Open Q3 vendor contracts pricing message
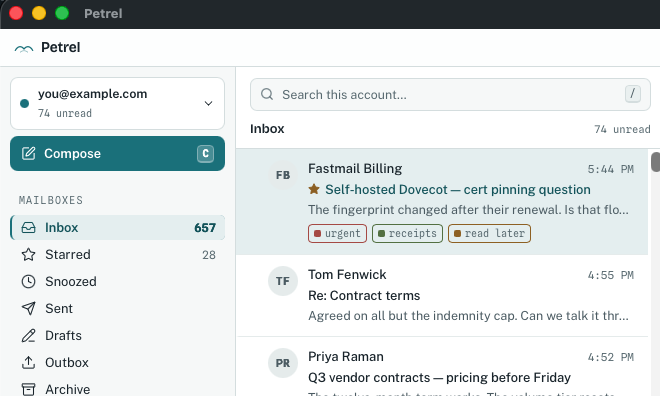 pos(442,367)
